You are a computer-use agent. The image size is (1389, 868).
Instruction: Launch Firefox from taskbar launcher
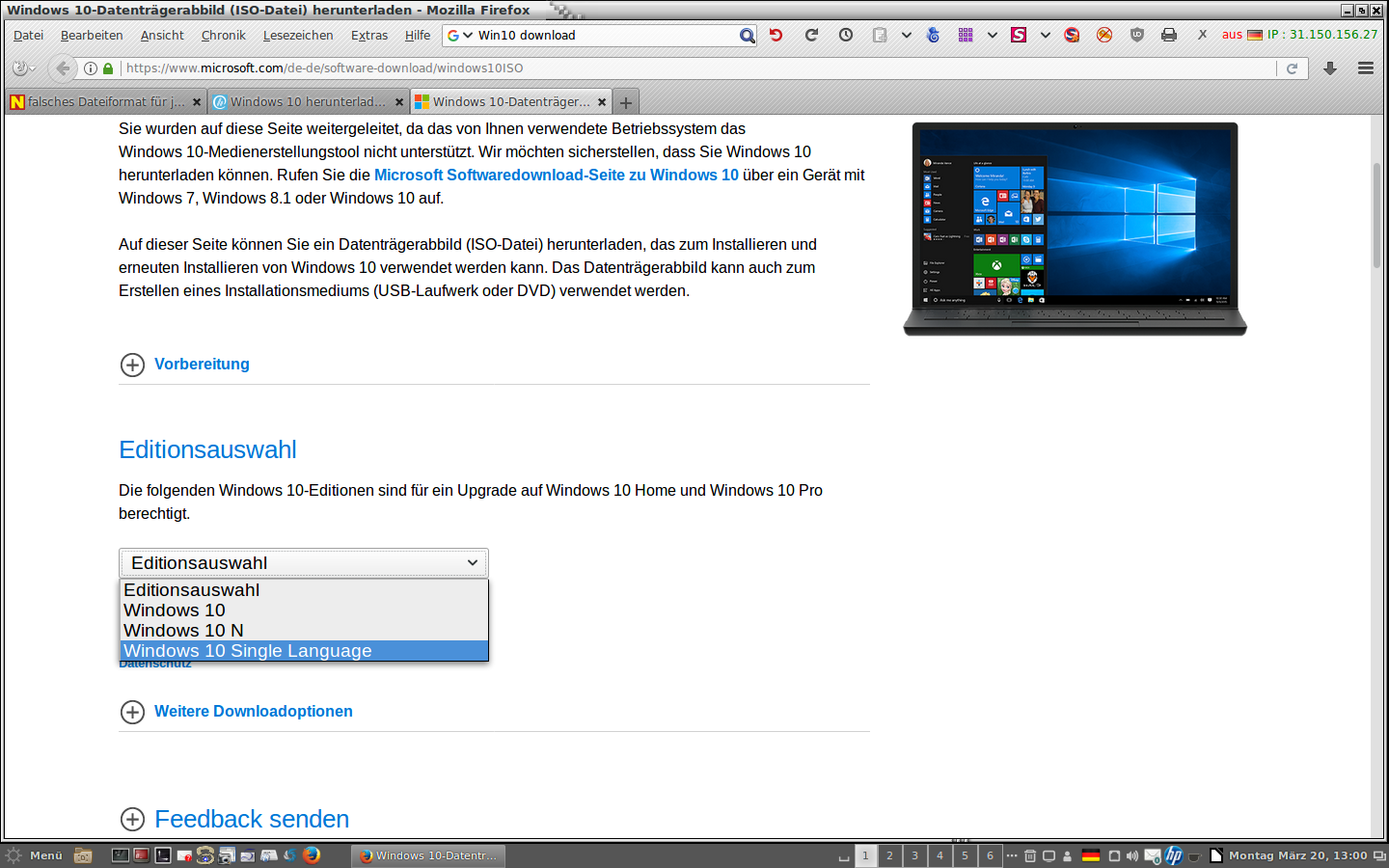pyautogui.click(x=312, y=854)
